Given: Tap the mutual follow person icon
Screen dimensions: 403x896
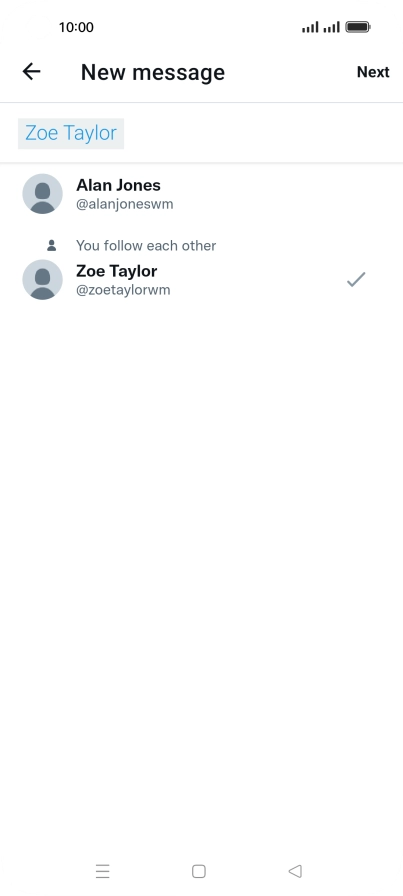Looking at the screenshot, I should pyautogui.click(x=51, y=246).
